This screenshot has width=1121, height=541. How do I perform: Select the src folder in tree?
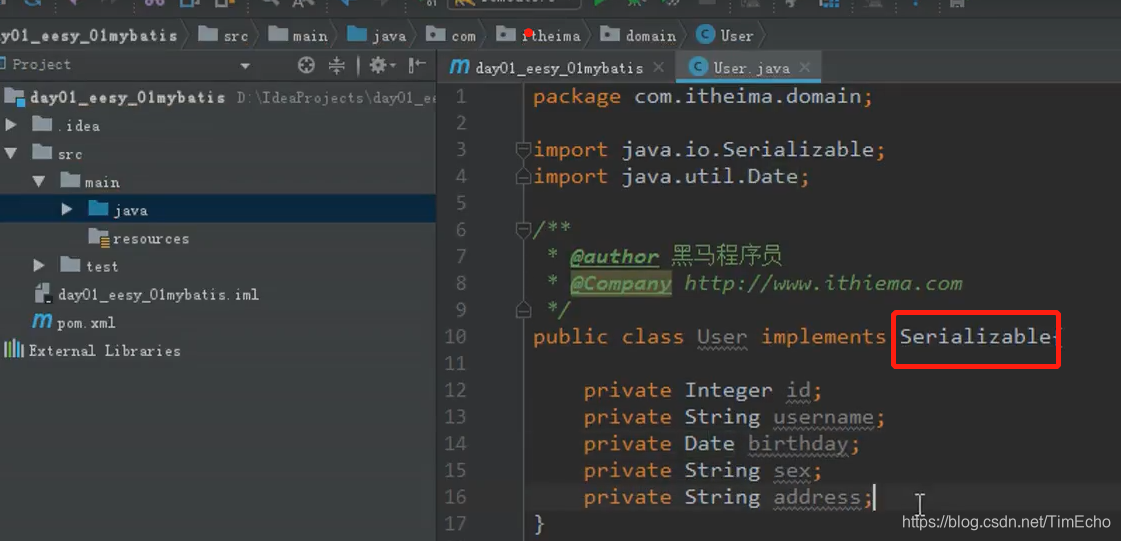(x=70, y=154)
